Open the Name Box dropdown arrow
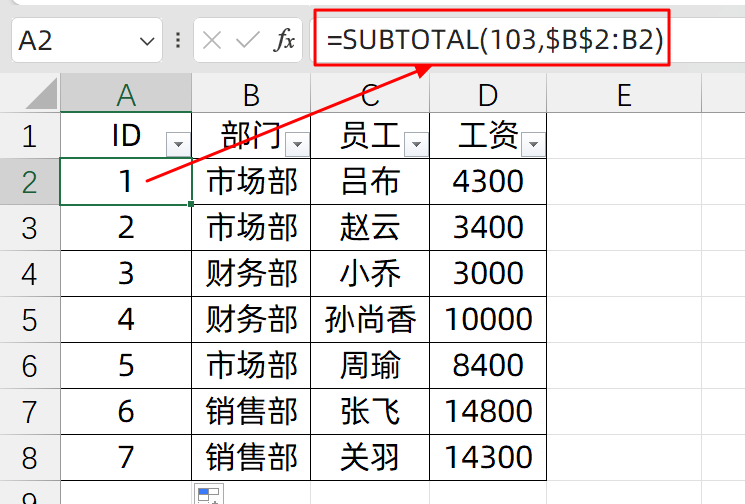Image resolution: width=745 pixels, height=504 pixels. point(147,41)
